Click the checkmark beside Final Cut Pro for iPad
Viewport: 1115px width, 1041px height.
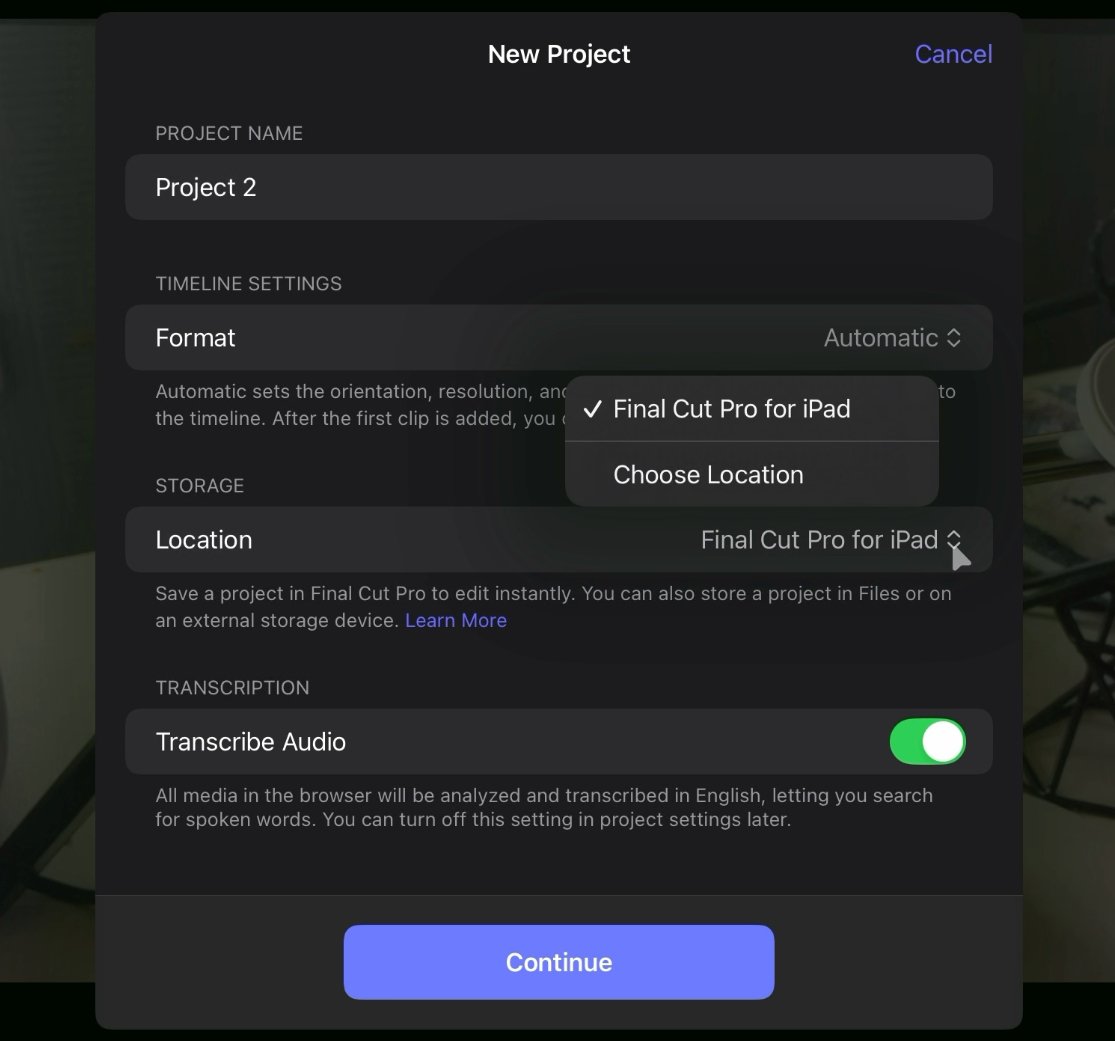tap(592, 408)
